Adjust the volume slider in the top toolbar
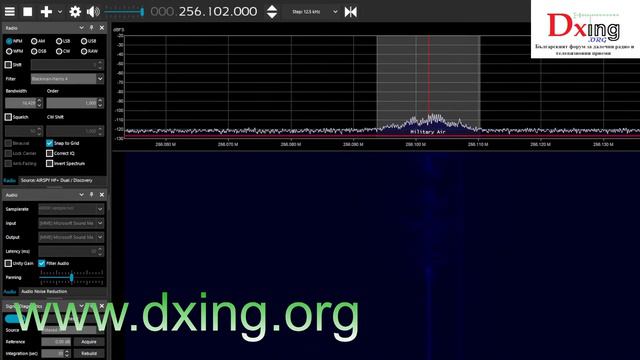This screenshot has width=640, height=360. tap(124, 12)
